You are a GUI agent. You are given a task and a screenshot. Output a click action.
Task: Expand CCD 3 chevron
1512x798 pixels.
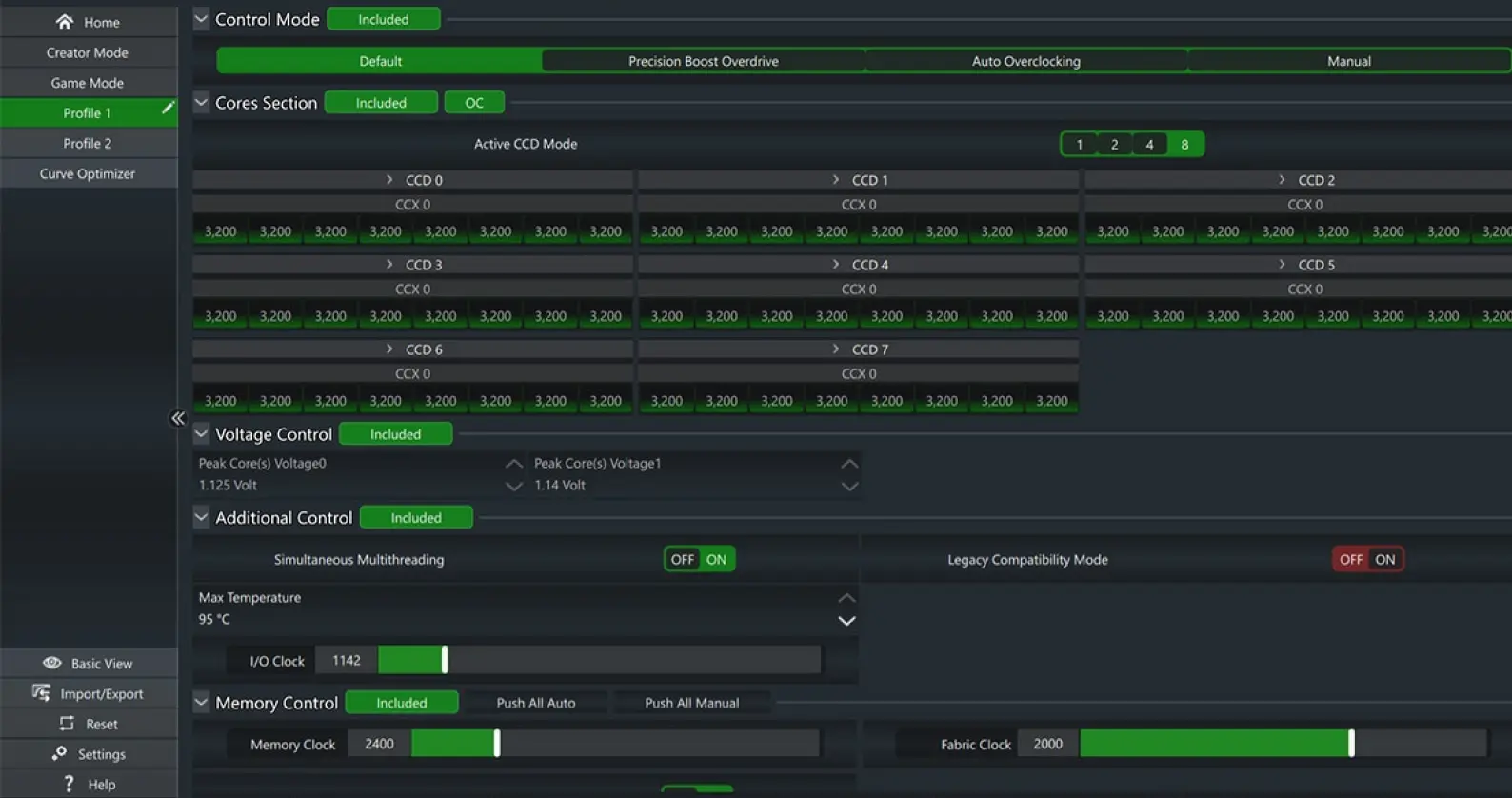click(389, 264)
